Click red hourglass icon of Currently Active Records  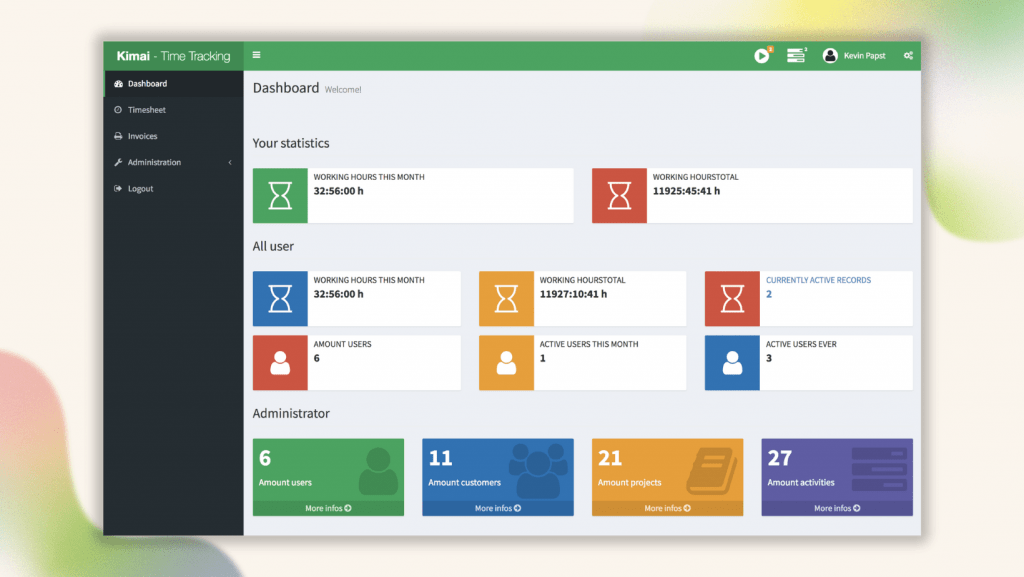(732, 299)
